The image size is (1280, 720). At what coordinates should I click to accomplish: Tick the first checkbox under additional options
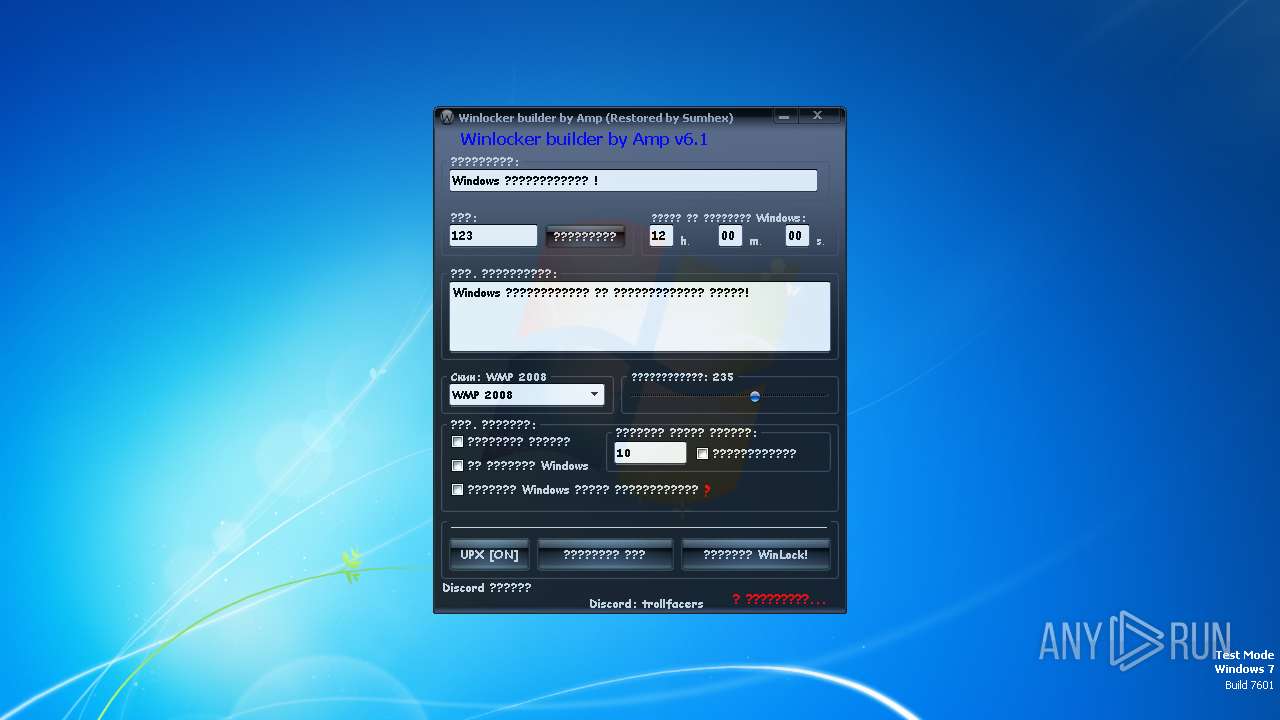coord(458,441)
